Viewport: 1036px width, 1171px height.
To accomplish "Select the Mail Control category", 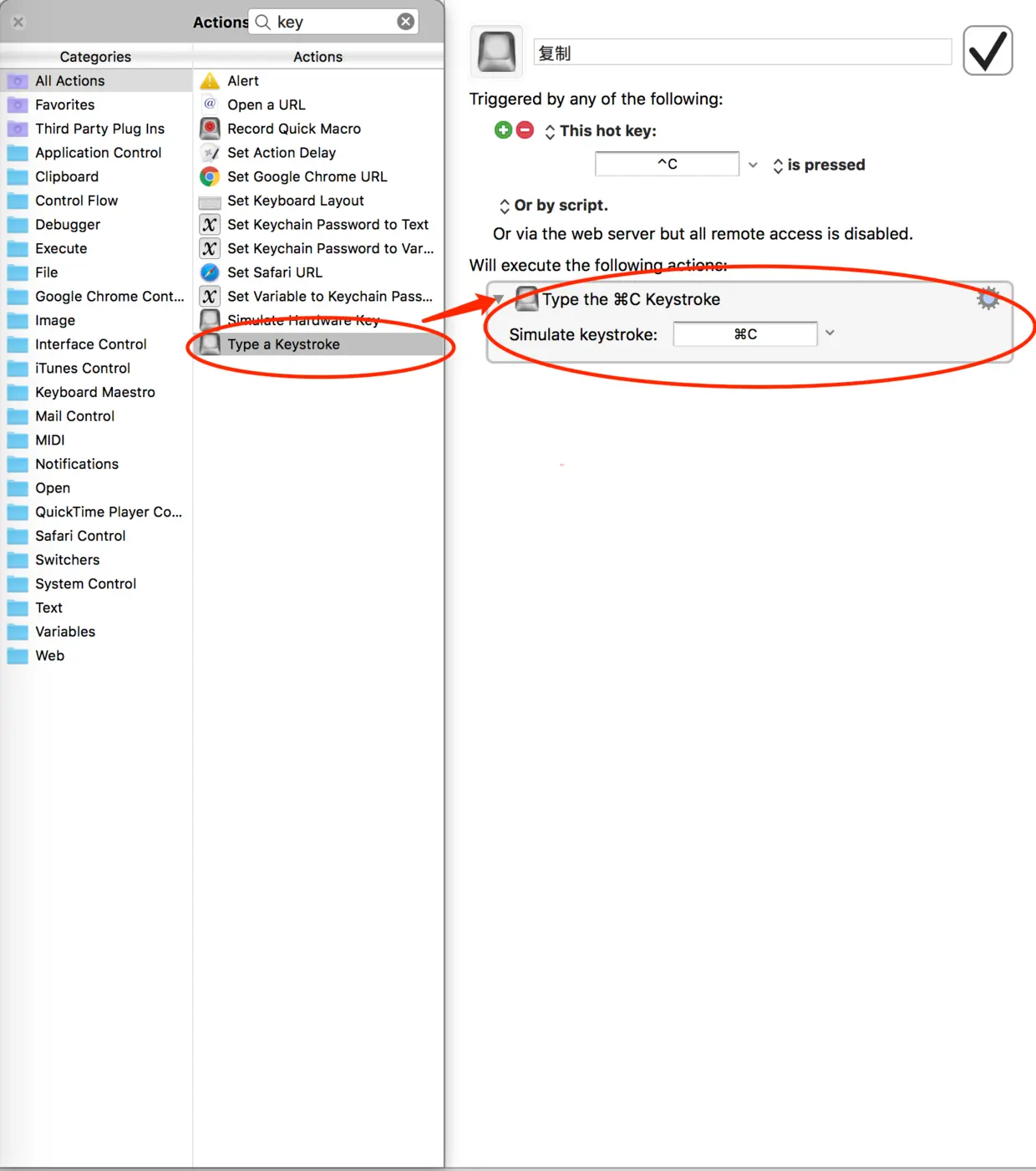I will (x=97, y=416).
